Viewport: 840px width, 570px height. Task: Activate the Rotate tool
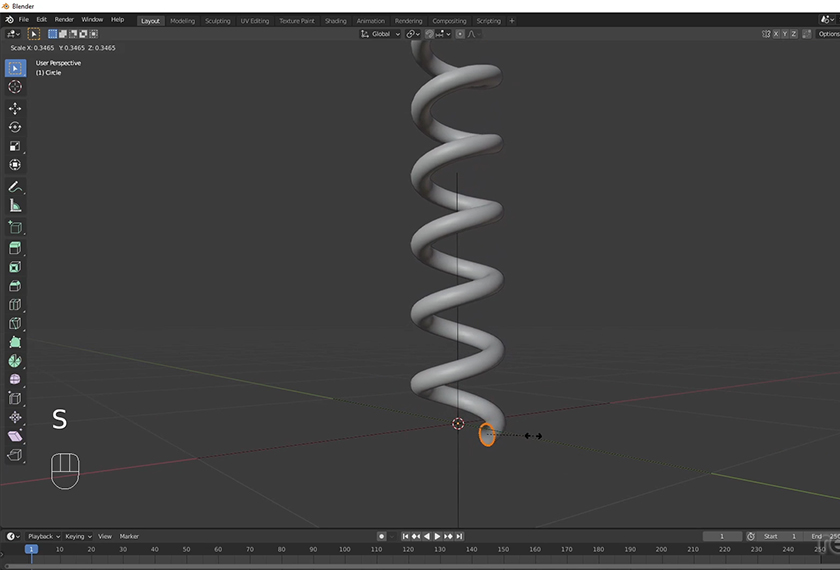(15, 127)
